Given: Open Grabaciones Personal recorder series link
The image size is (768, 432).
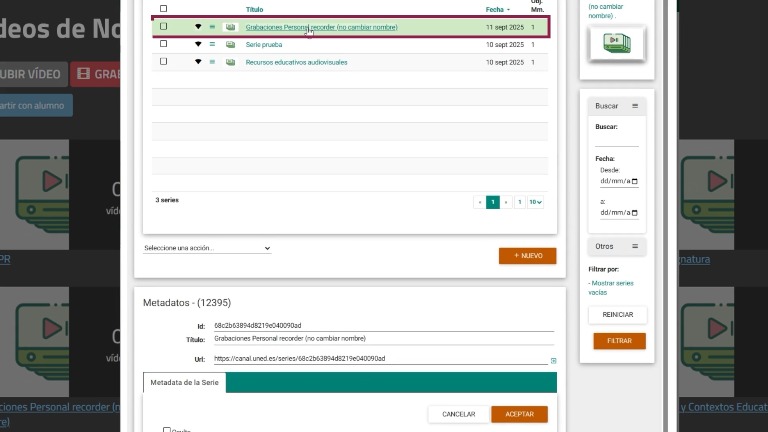Looking at the screenshot, I should [321, 27].
